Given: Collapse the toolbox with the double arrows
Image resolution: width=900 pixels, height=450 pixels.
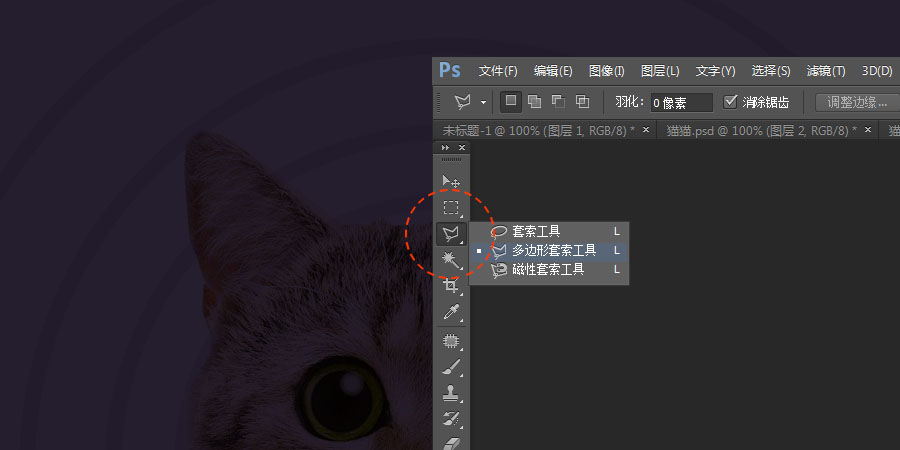Looking at the screenshot, I should [445, 148].
